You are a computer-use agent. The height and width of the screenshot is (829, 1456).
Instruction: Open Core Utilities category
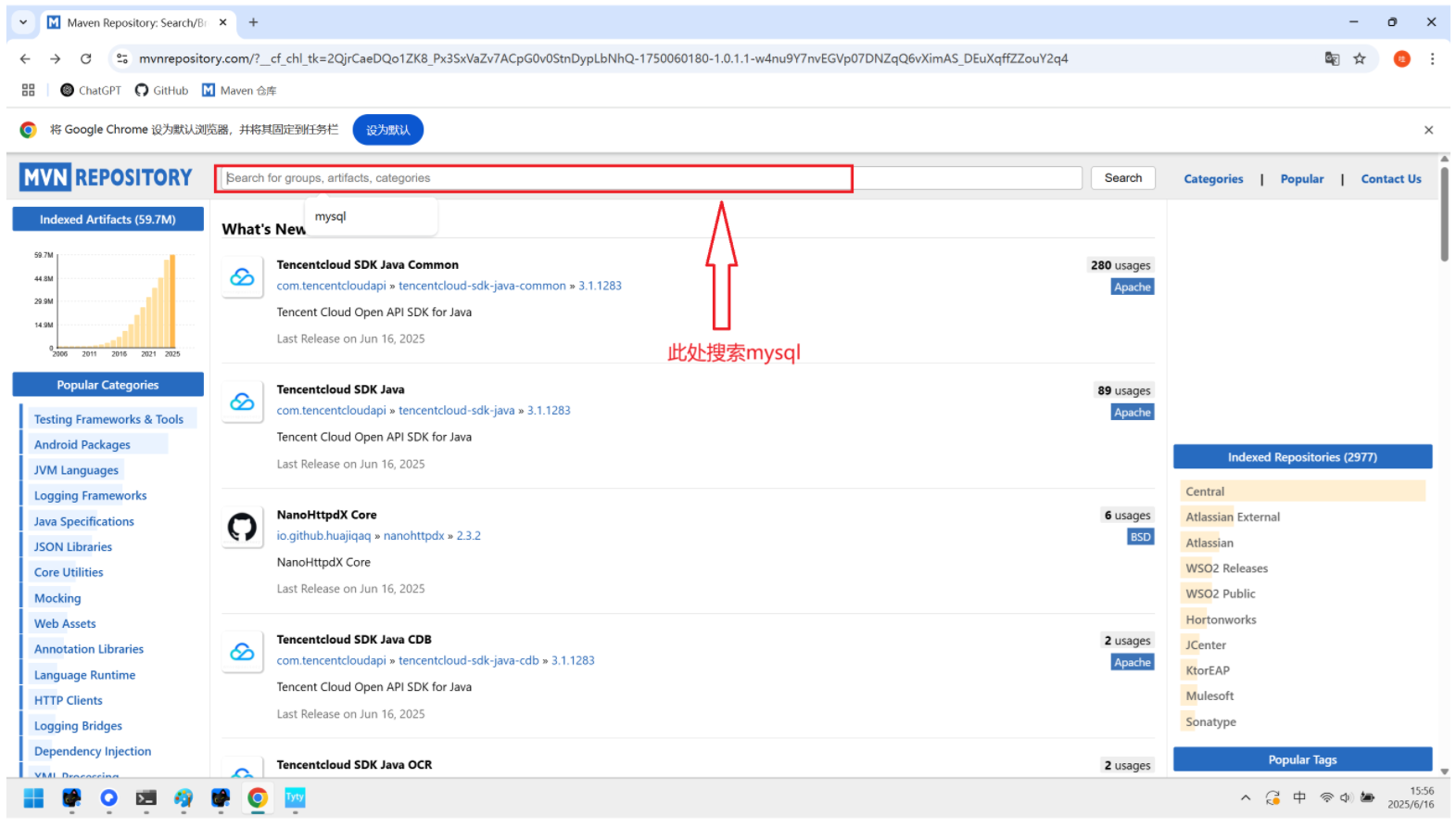pos(69,573)
